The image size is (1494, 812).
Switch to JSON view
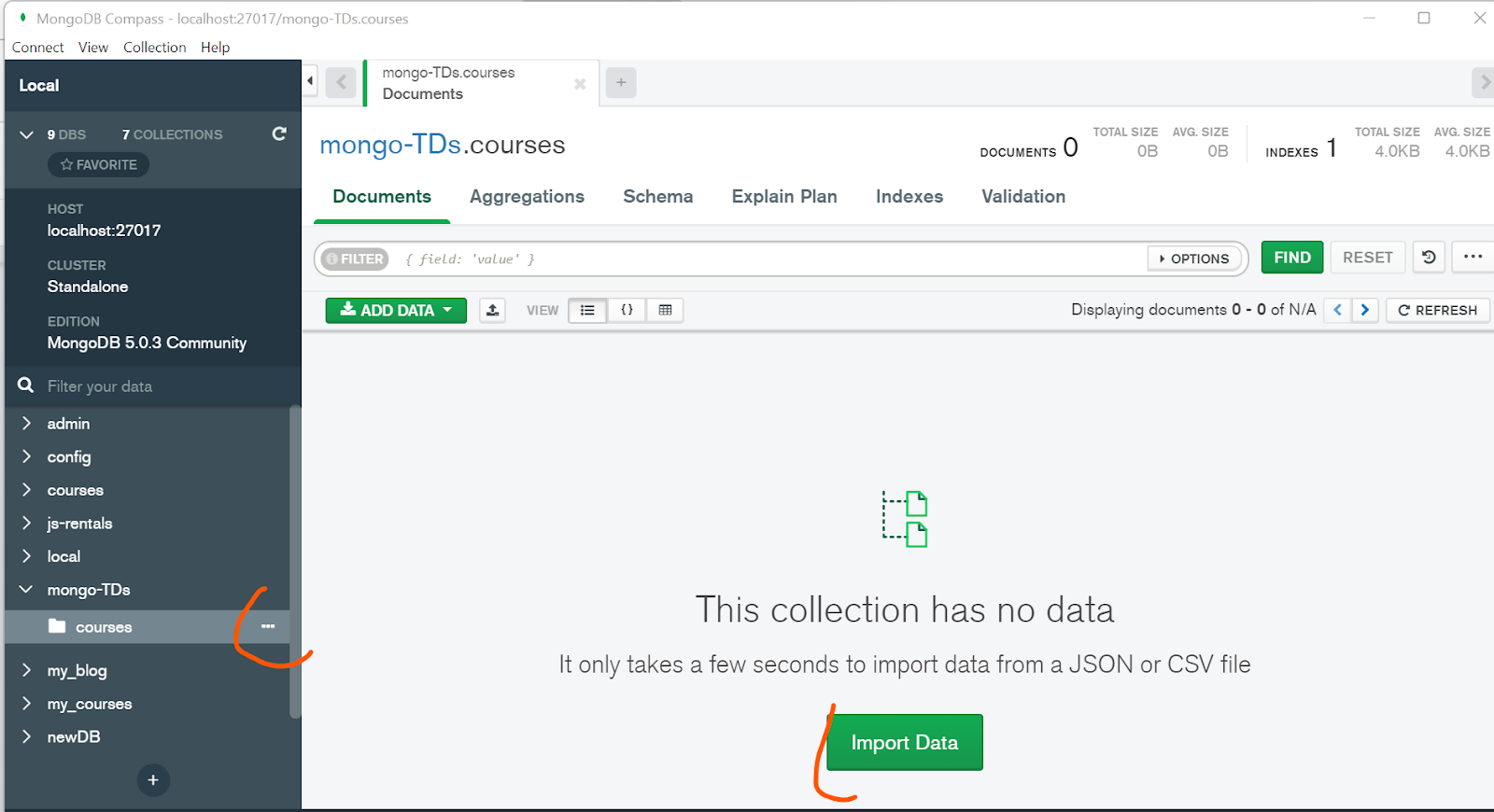627,310
